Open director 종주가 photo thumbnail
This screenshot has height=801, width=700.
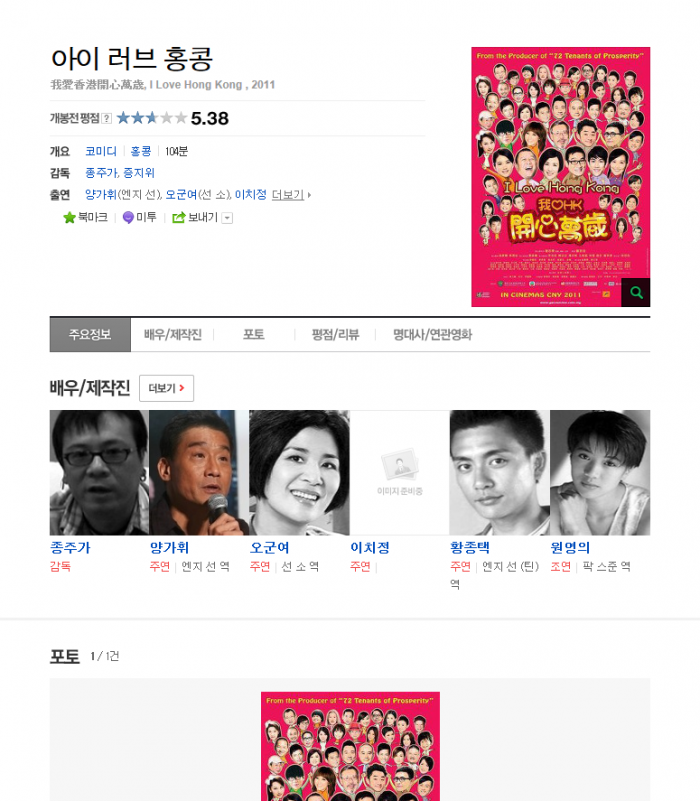99,473
